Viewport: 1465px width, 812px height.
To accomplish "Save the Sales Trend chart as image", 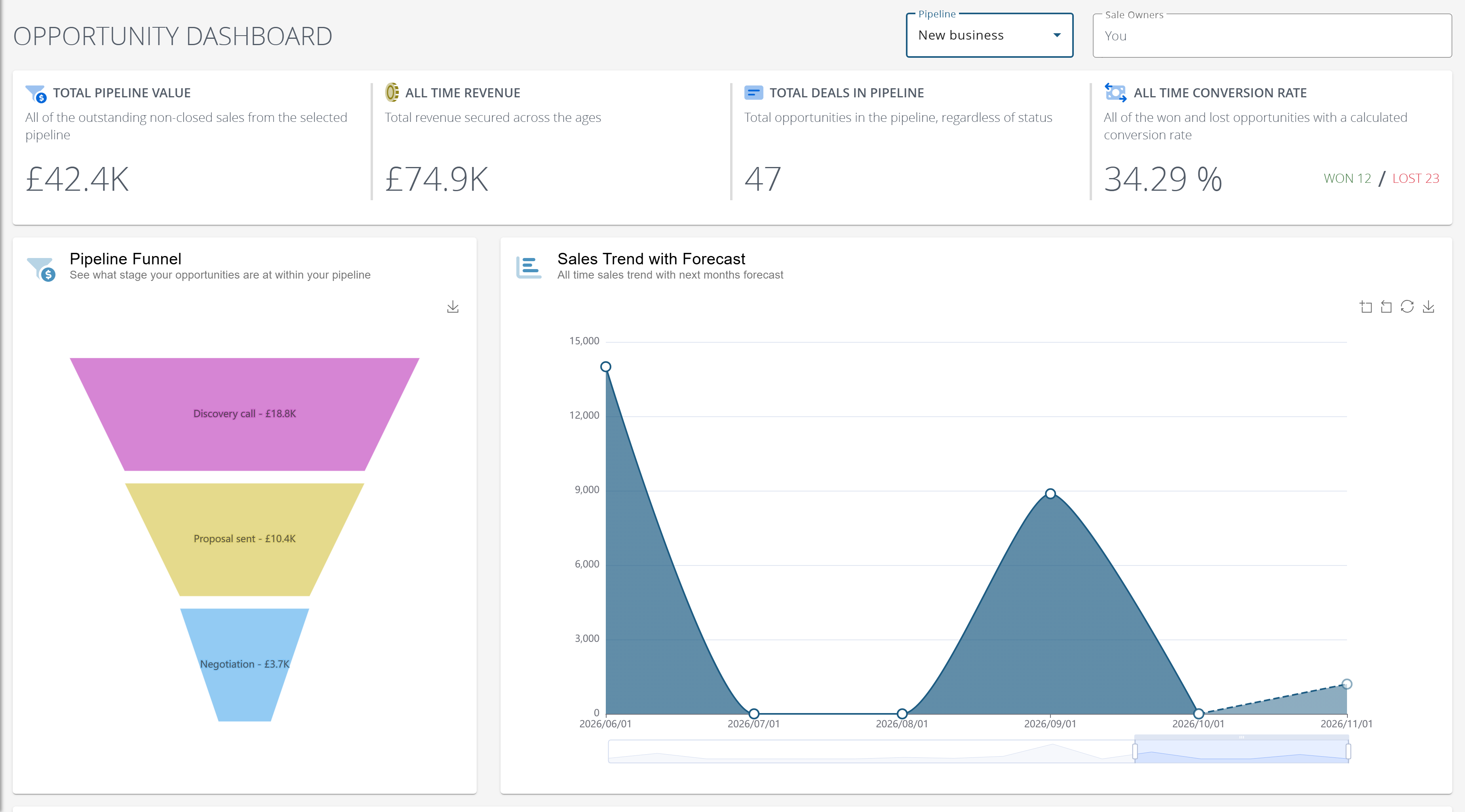I will (1429, 307).
